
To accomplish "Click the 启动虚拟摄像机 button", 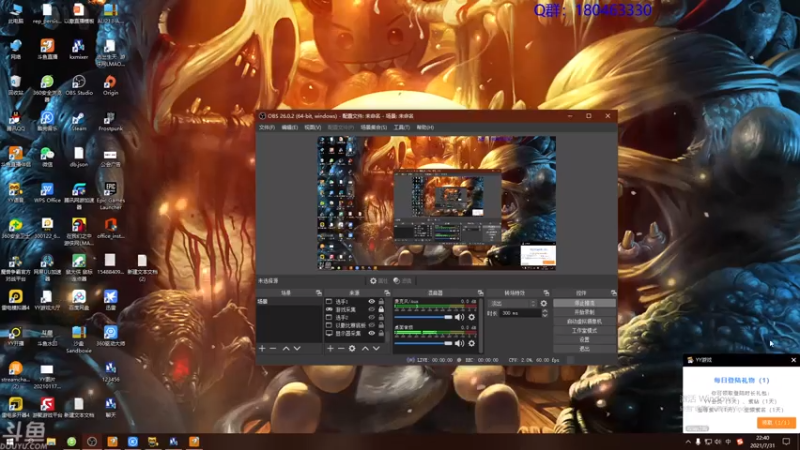I will [584, 321].
